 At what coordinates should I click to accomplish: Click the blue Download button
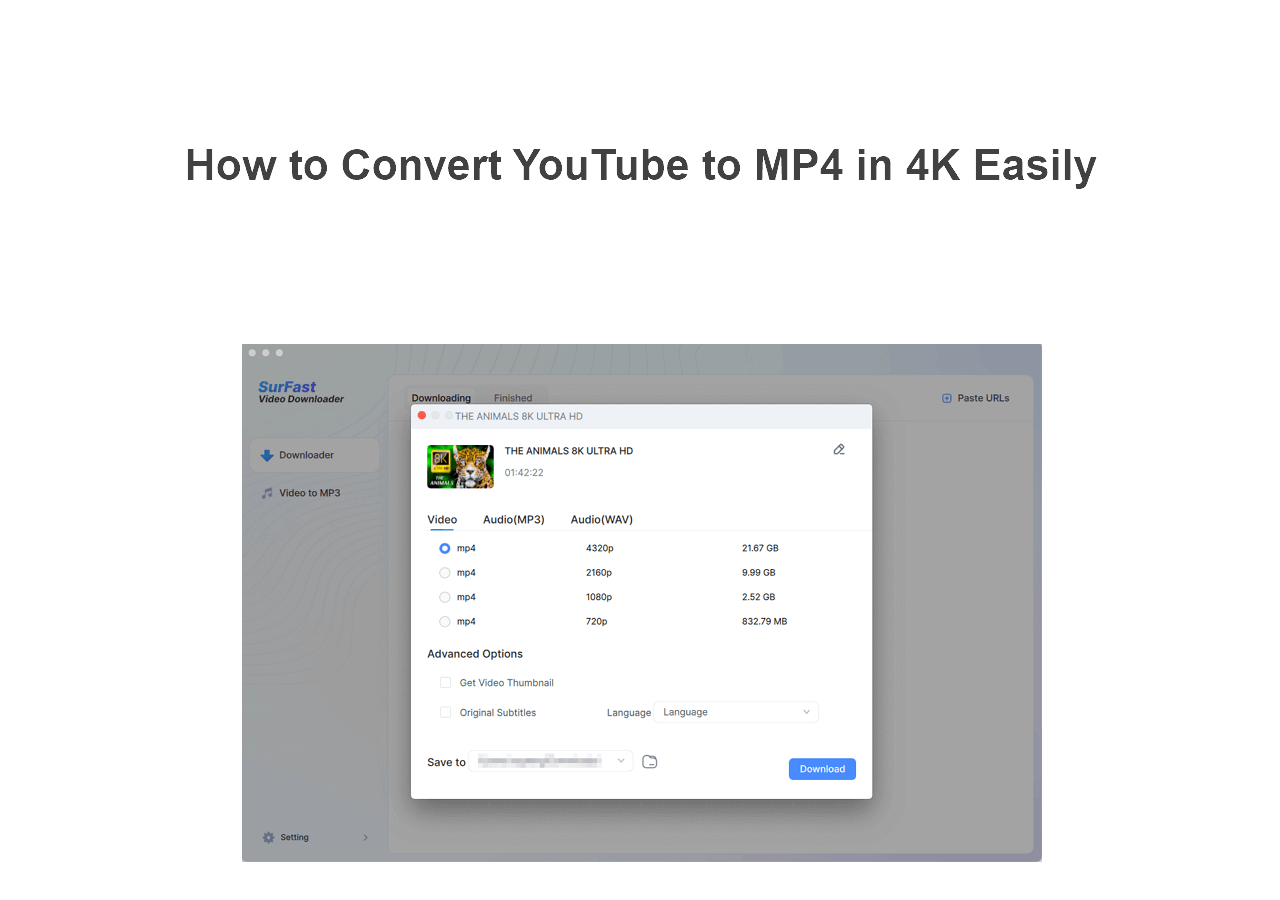(x=822, y=769)
